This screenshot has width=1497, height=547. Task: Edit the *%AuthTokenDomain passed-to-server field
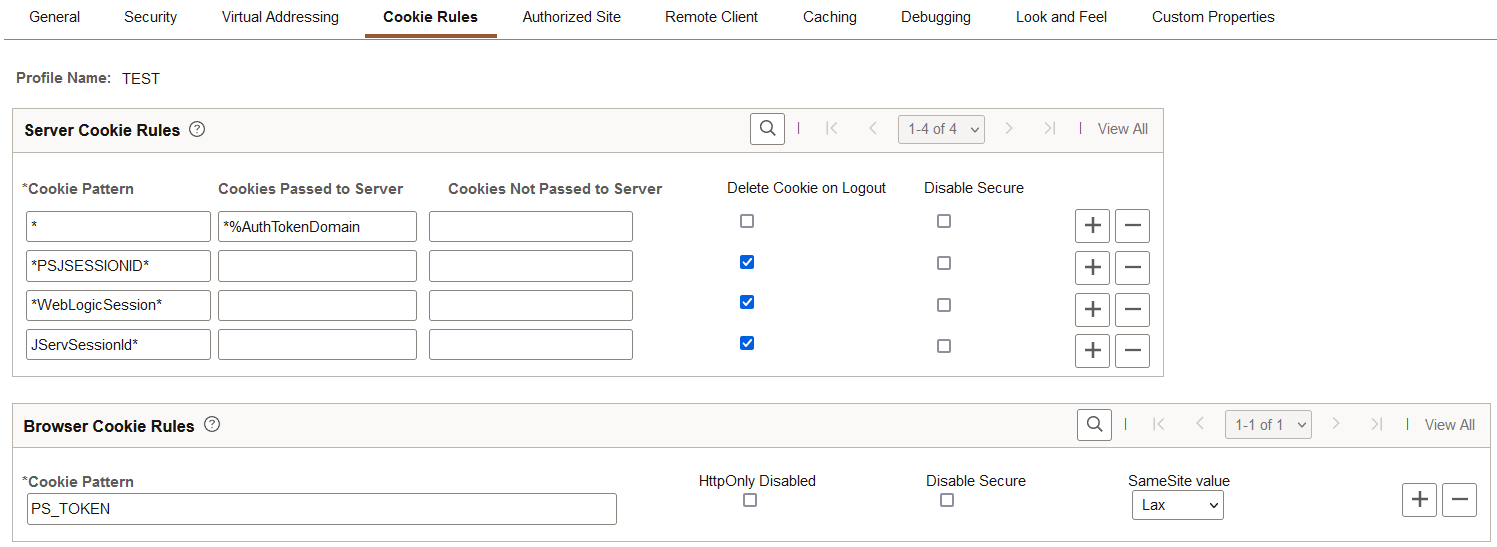317,226
